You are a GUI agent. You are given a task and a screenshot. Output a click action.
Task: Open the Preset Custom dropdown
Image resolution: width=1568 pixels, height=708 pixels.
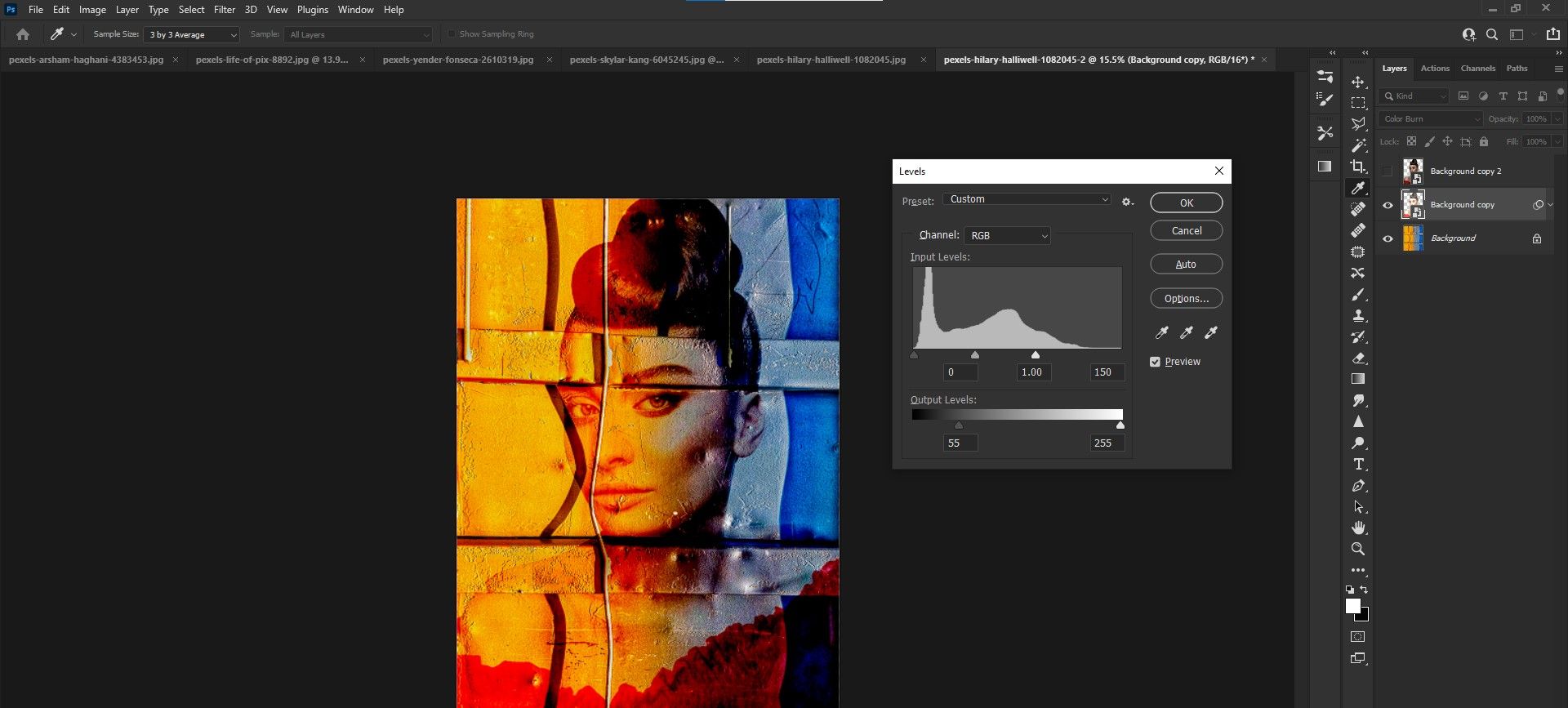point(1027,199)
